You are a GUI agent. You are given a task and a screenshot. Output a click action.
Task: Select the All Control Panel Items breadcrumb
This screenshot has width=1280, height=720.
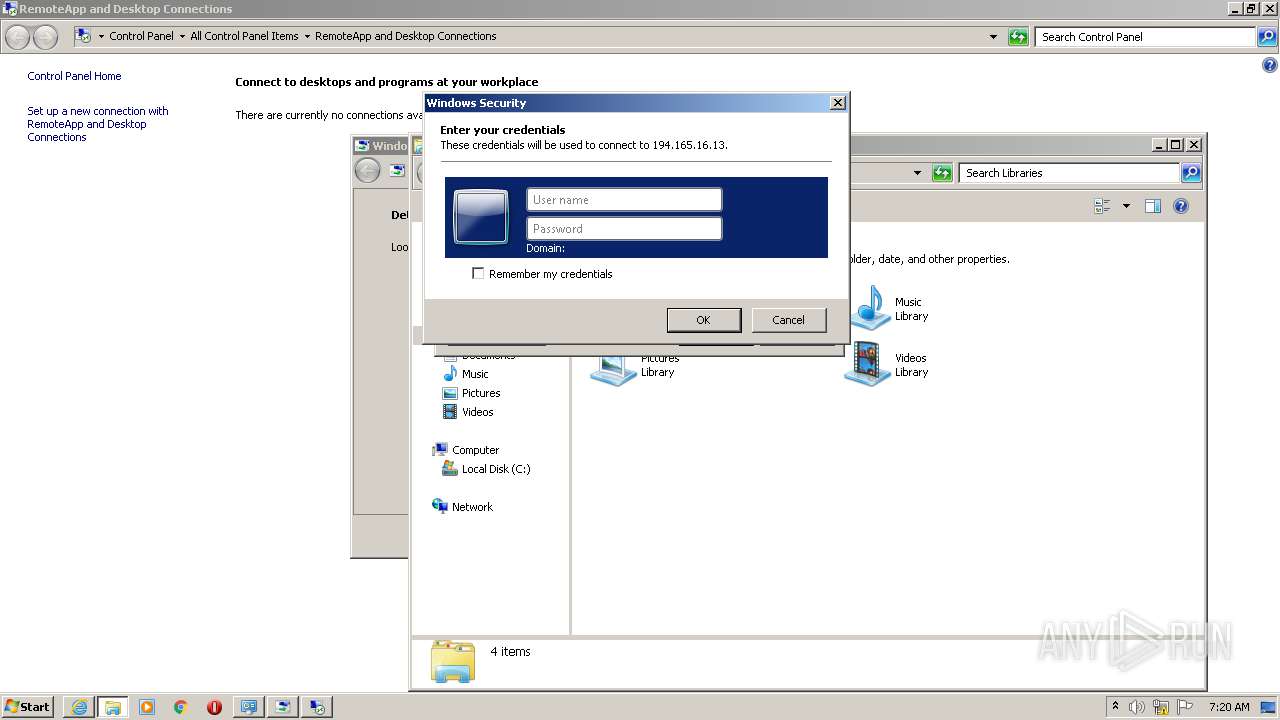click(x=244, y=36)
